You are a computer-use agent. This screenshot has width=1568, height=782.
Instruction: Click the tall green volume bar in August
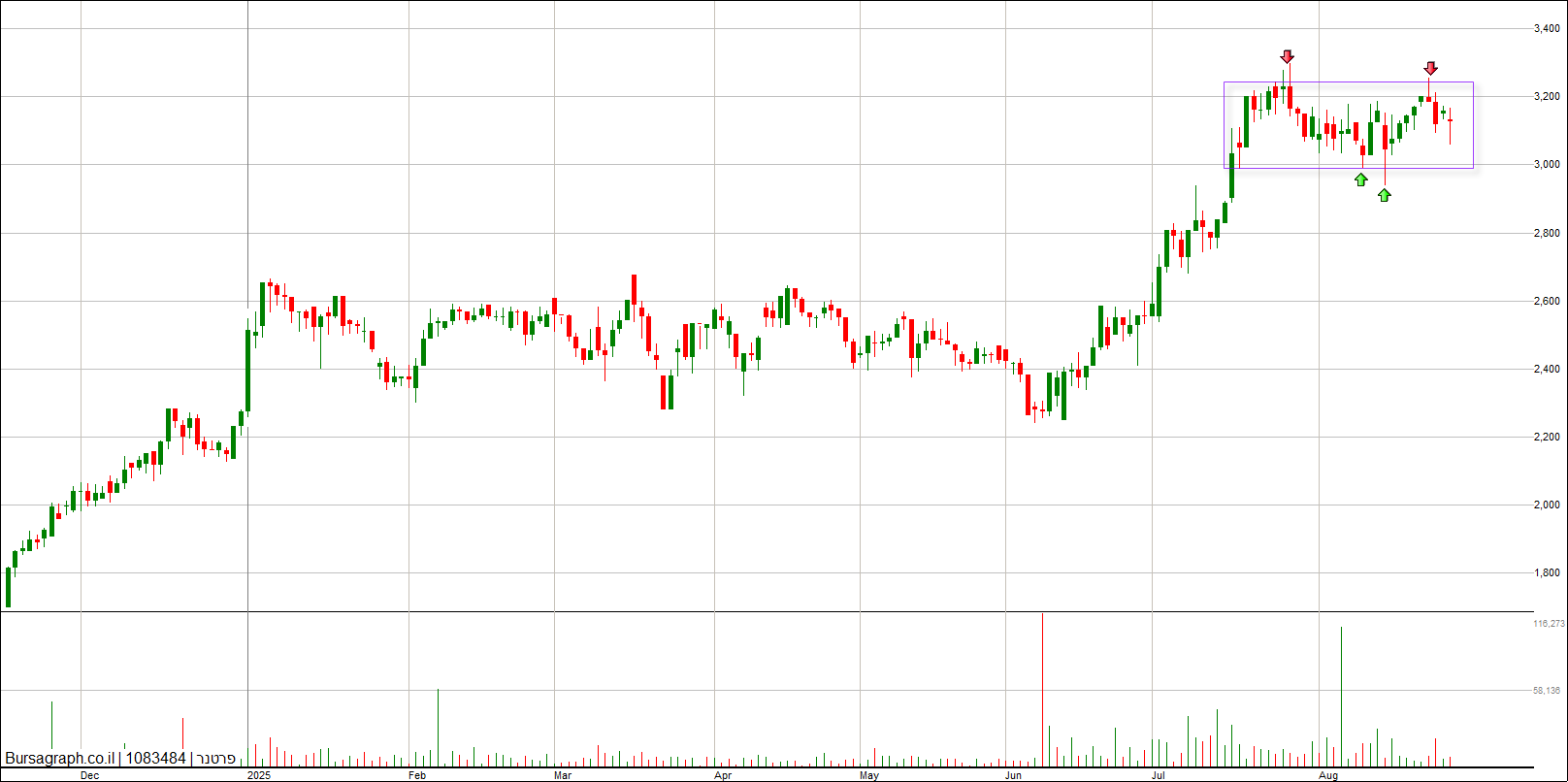pos(1341,697)
